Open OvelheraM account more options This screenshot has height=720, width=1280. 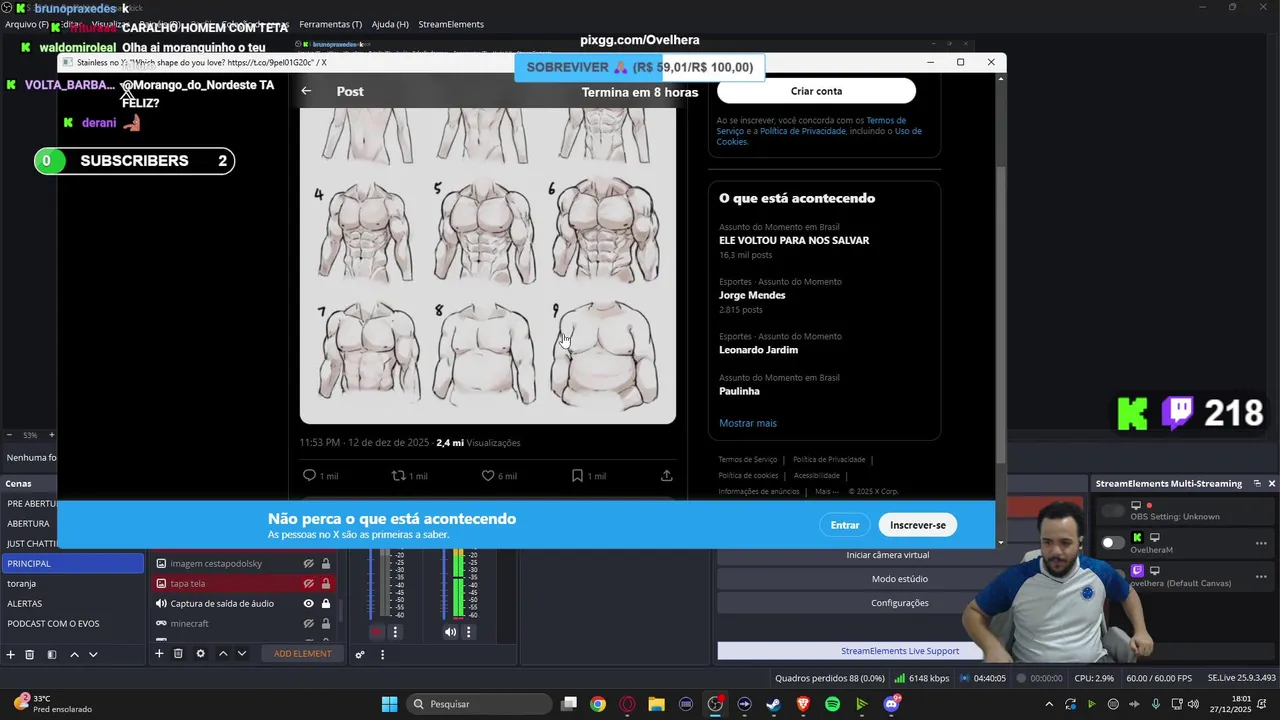tap(1261, 543)
